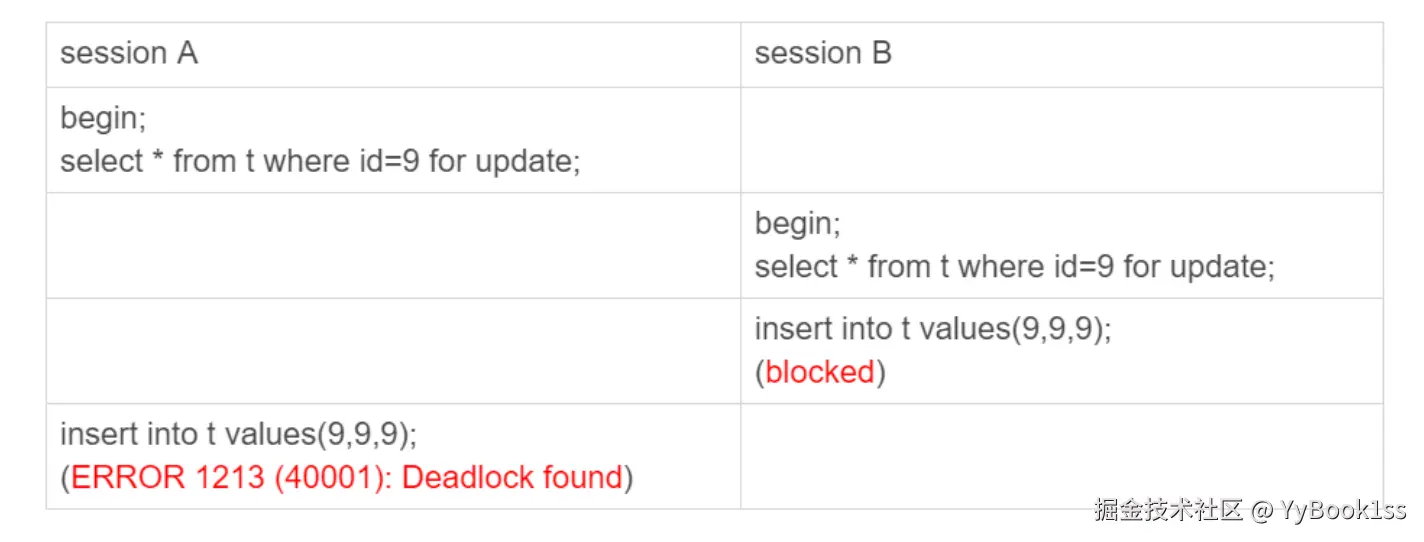Screen dimensions: 1424x542
Task: Select "begin;" in the session A column
Action: click(x=103, y=118)
